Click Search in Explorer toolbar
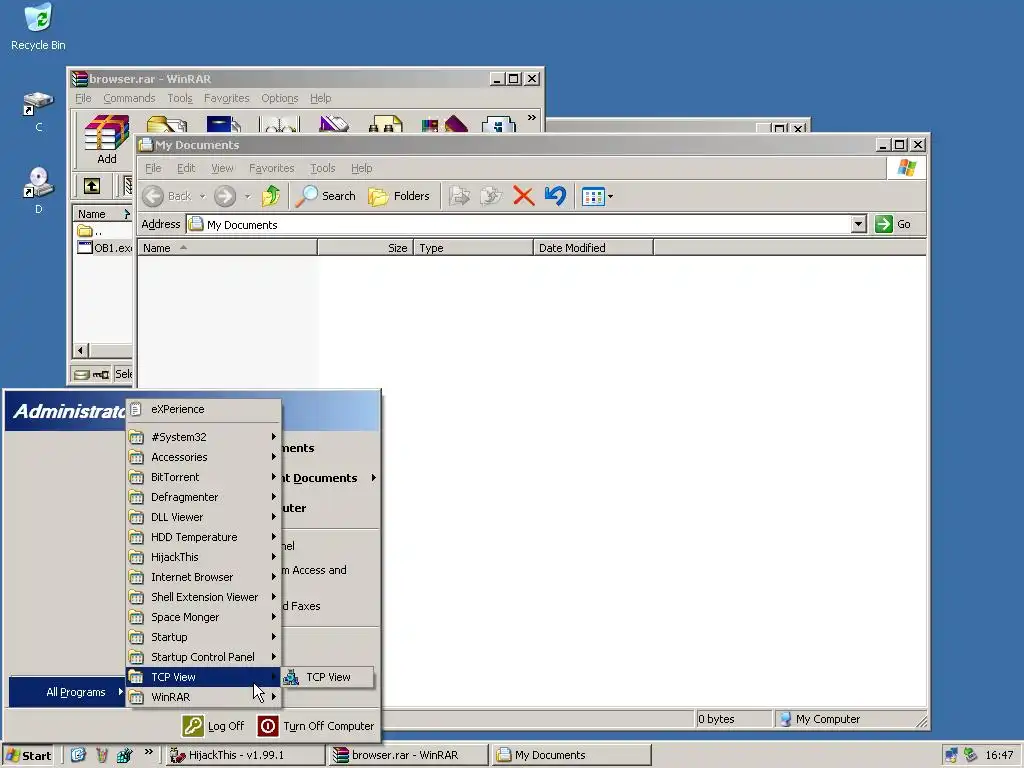Image resolution: width=1024 pixels, height=768 pixels. tap(325, 196)
